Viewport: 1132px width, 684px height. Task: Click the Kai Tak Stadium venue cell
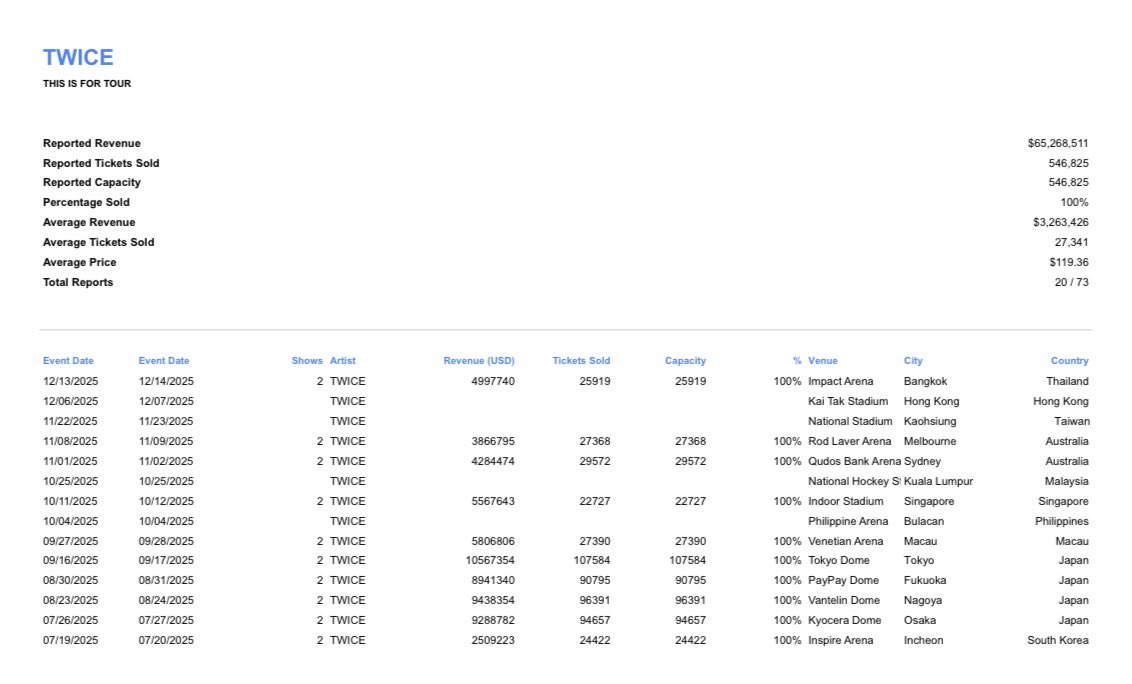coord(848,401)
